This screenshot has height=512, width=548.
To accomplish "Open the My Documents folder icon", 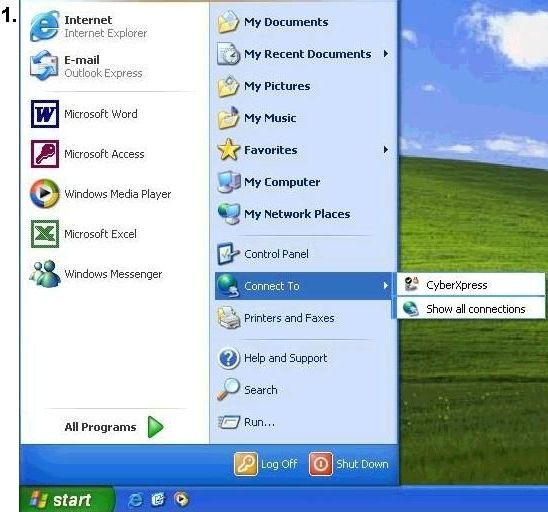I will click(x=228, y=22).
